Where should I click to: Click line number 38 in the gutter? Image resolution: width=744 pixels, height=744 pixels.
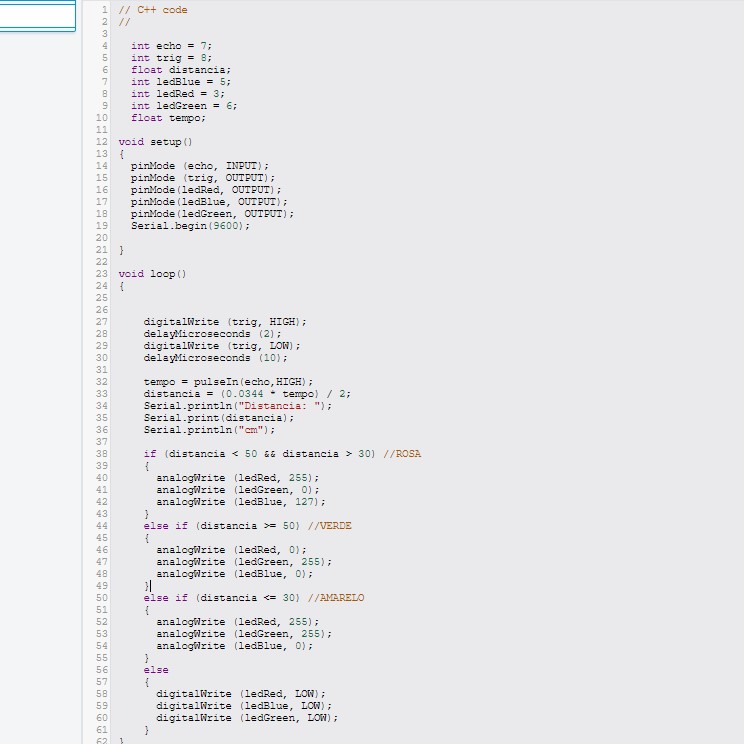tap(101, 454)
